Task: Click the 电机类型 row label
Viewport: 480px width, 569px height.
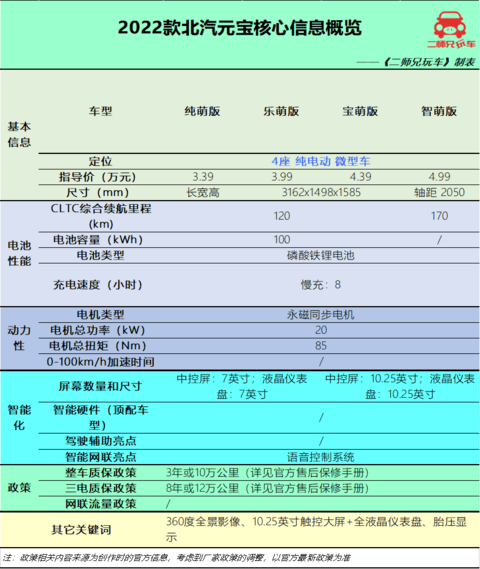Action: tap(100, 314)
